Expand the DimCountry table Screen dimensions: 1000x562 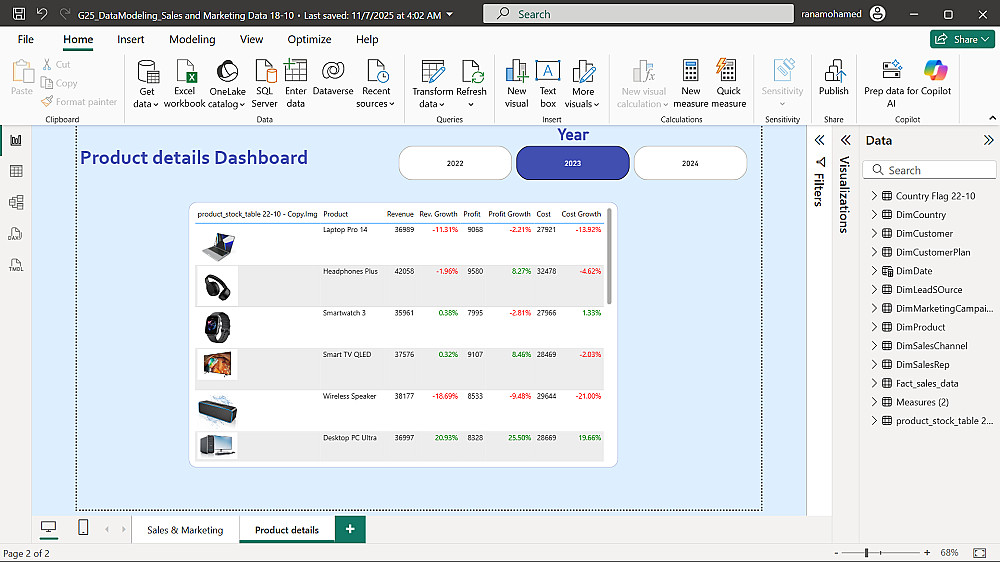(874, 214)
